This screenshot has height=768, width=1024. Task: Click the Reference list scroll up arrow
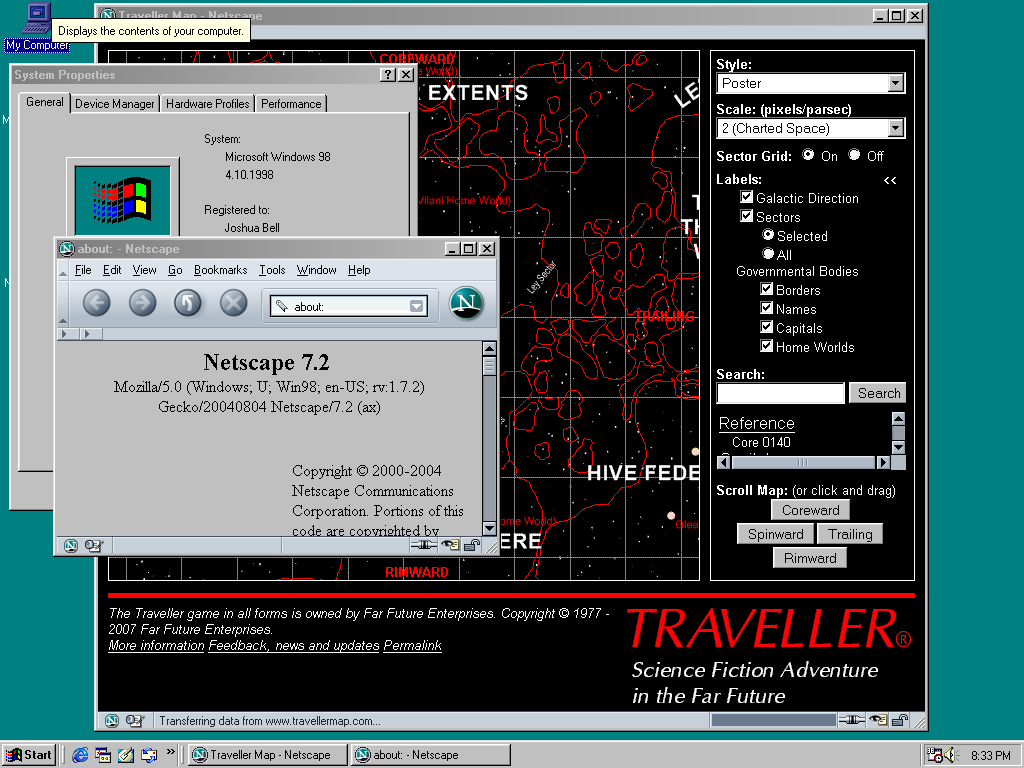(899, 419)
